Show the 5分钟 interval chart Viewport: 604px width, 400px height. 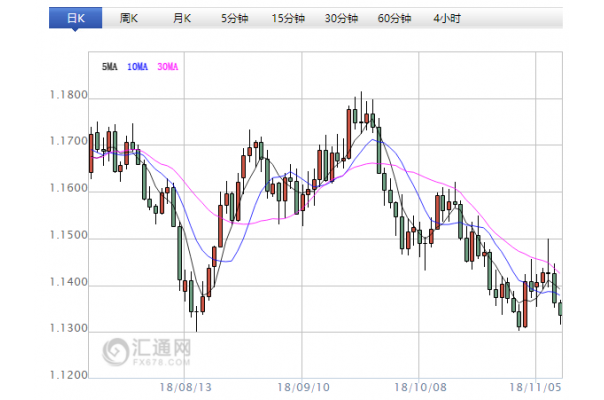(x=235, y=18)
